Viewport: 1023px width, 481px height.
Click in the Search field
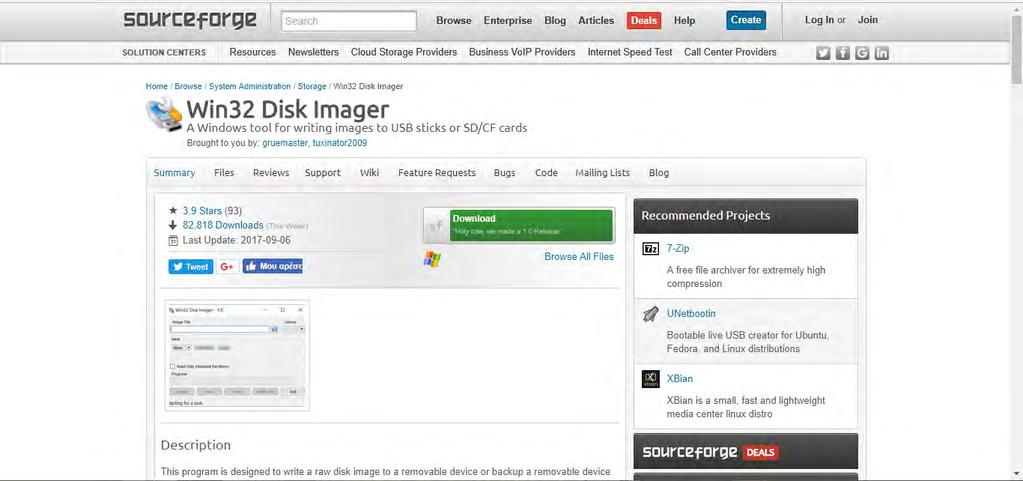point(349,21)
